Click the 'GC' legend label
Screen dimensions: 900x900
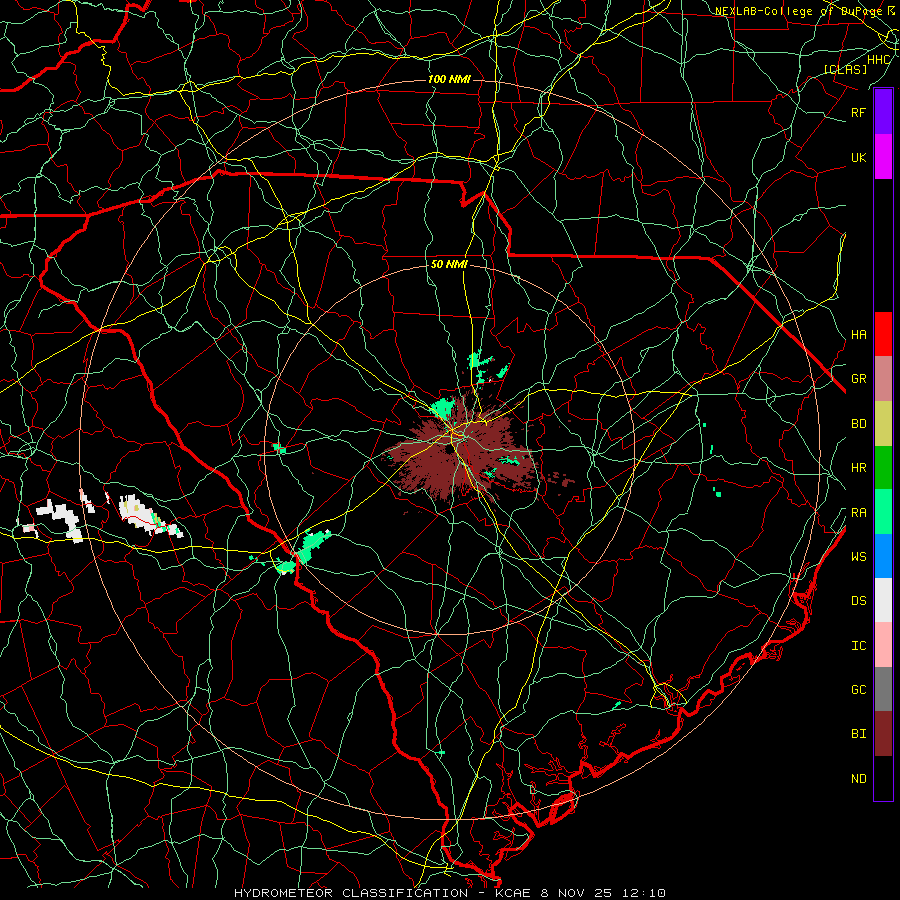(858, 690)
